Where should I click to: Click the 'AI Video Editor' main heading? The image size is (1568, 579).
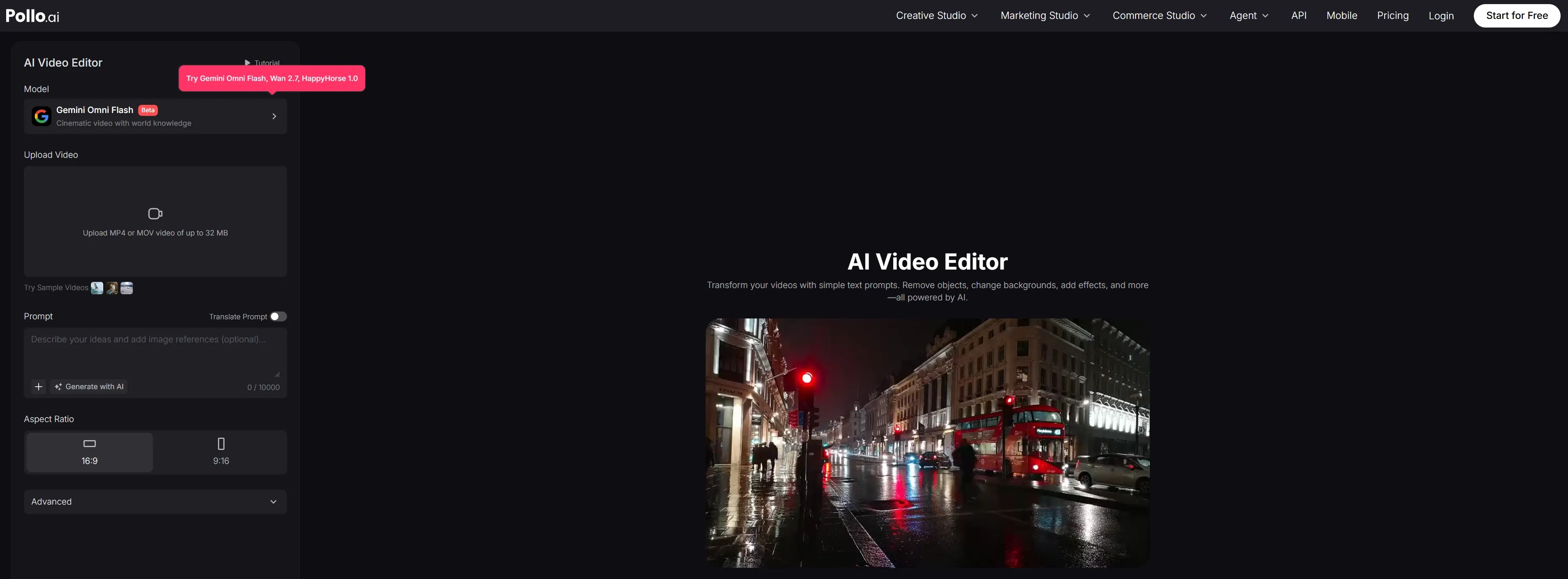coord(927,261)
